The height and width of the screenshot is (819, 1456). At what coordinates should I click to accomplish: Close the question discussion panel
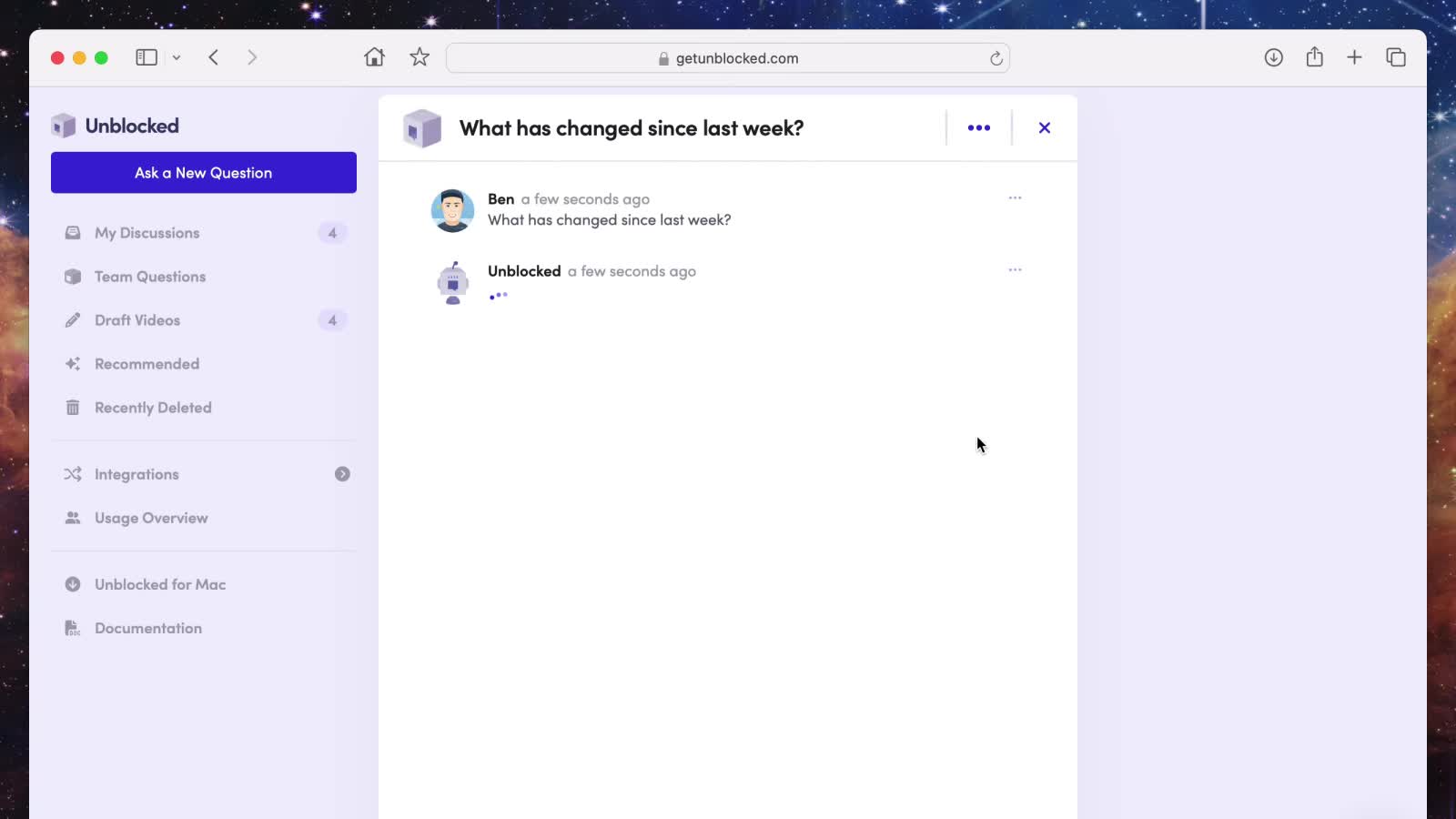(1045, 128)
